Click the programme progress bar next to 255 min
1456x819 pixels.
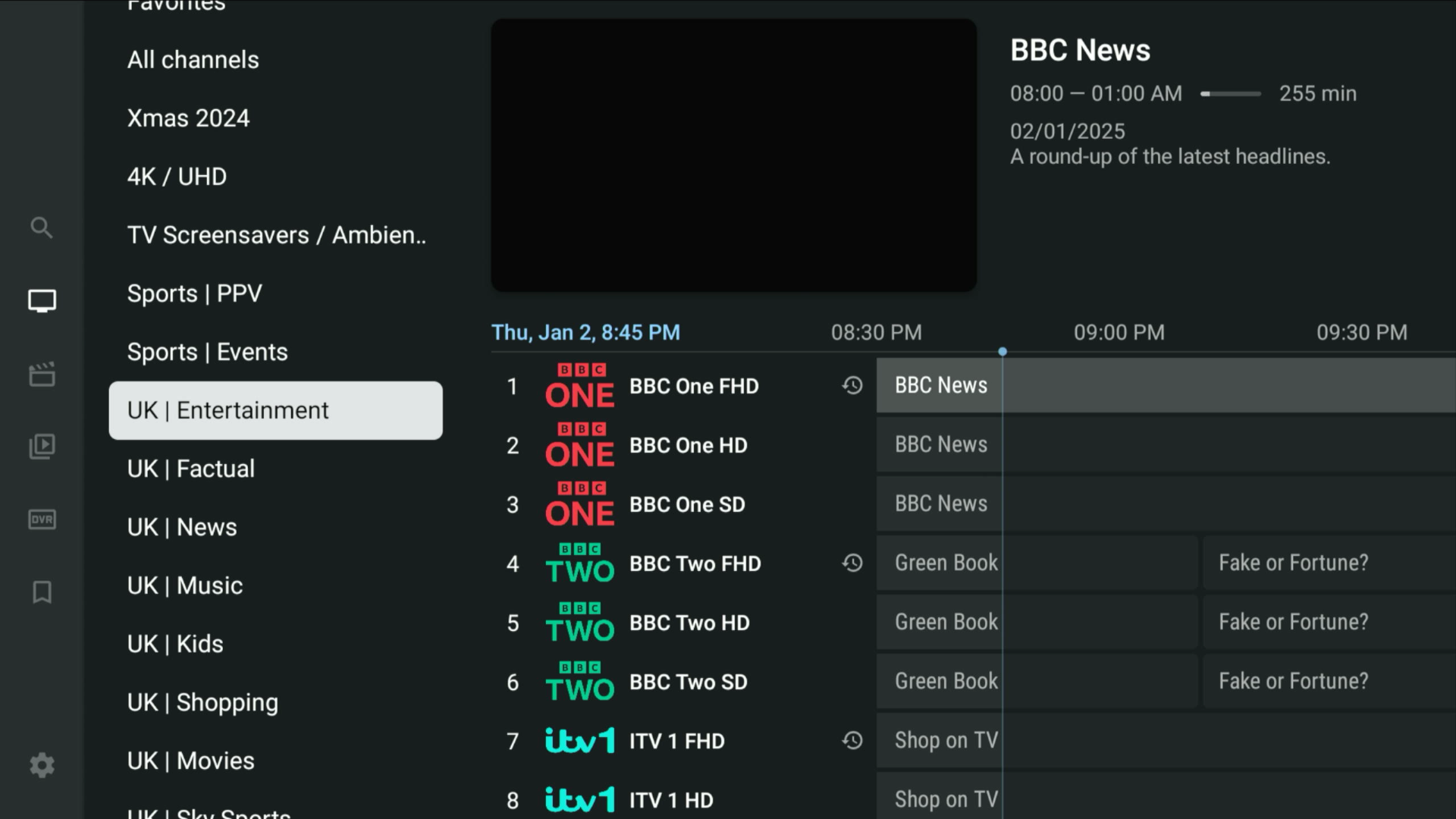pyautogui.click(x=1230, y=94)
